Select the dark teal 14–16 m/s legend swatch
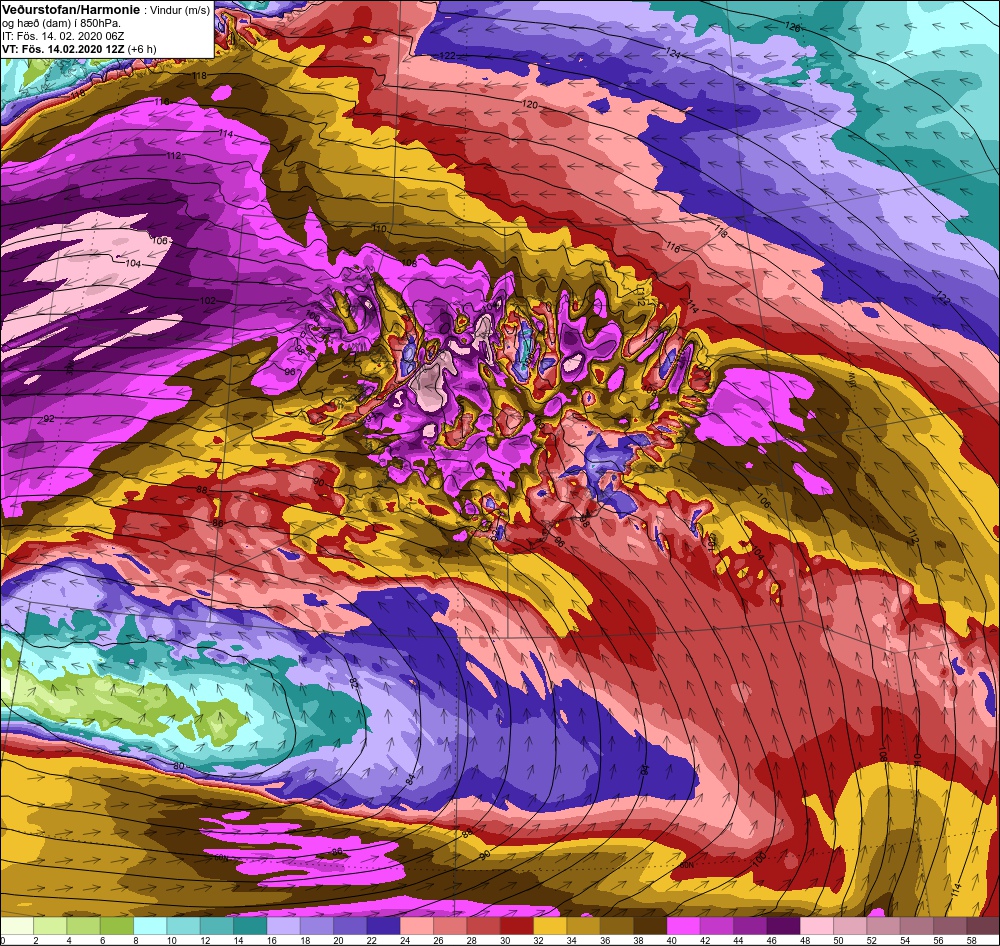1000x946 pixels. tap(250, 925)
